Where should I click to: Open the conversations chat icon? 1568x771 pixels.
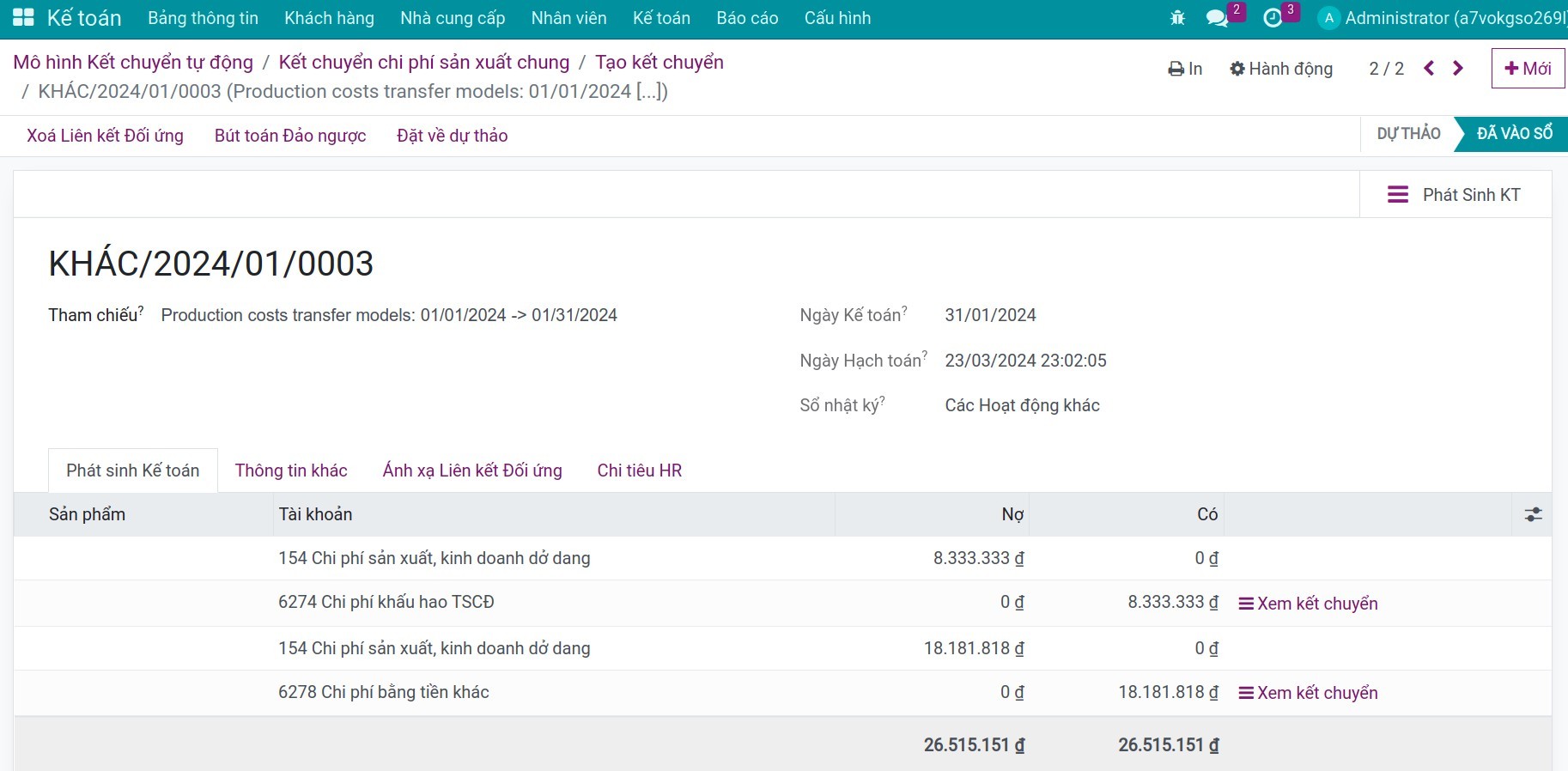[x=1217, y=18]
